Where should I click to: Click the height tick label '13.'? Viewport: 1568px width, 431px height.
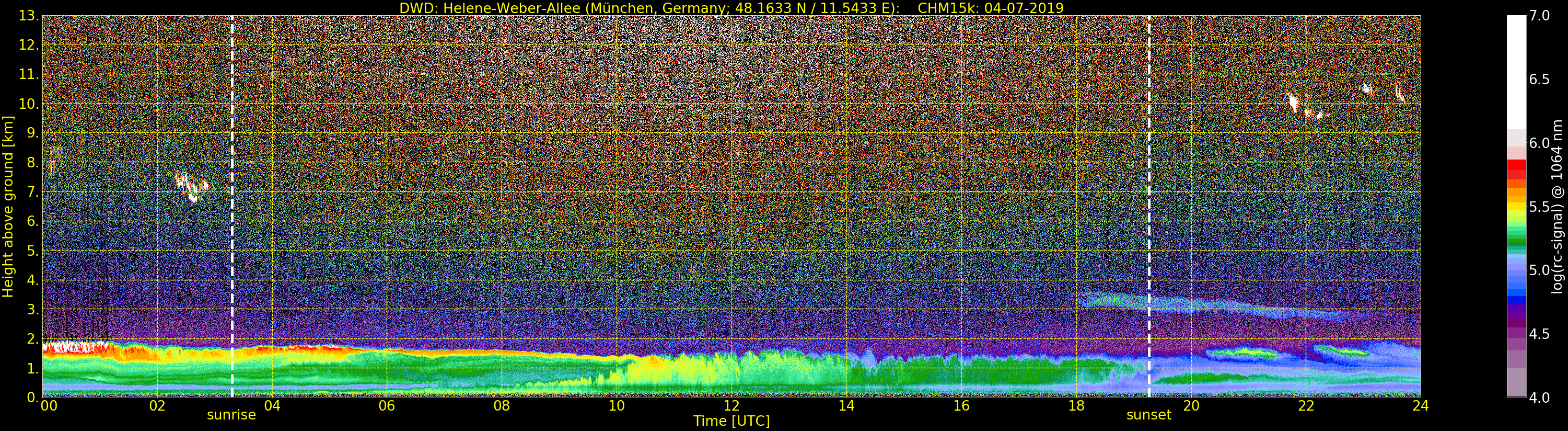[x=29, y=16]
